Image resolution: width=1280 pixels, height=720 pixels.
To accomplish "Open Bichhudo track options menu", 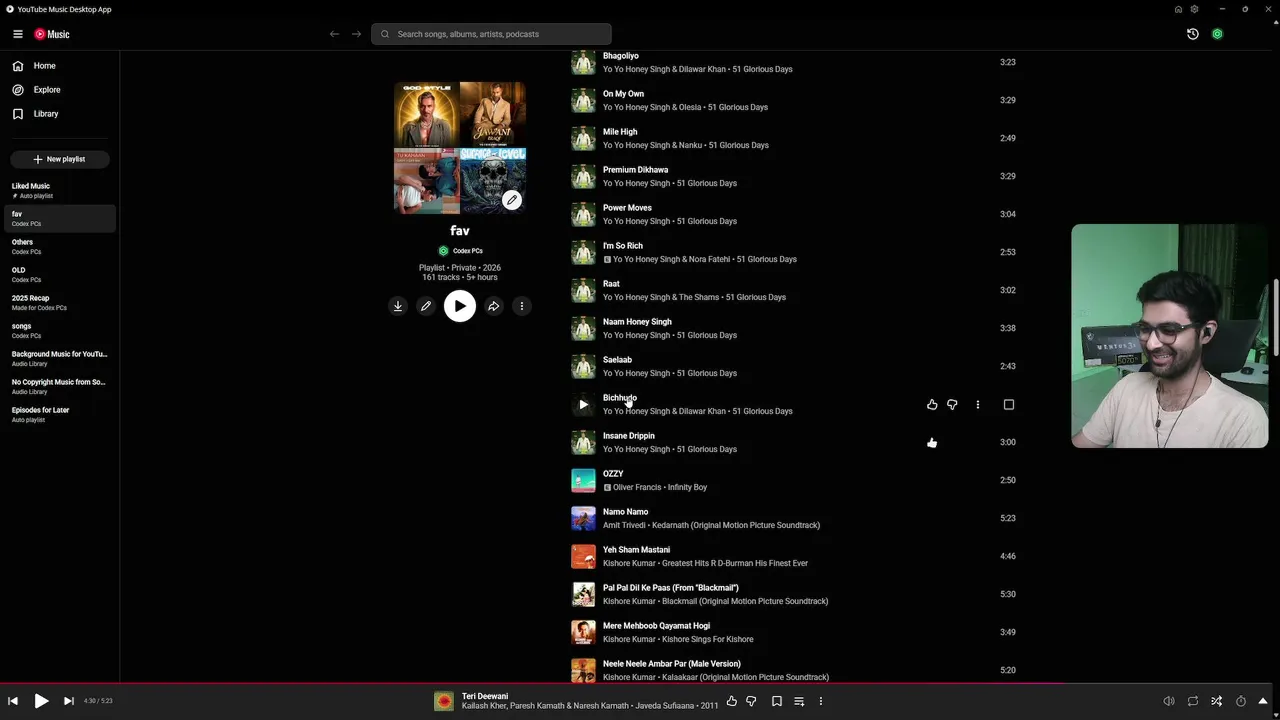I will (x=978, y=405).
